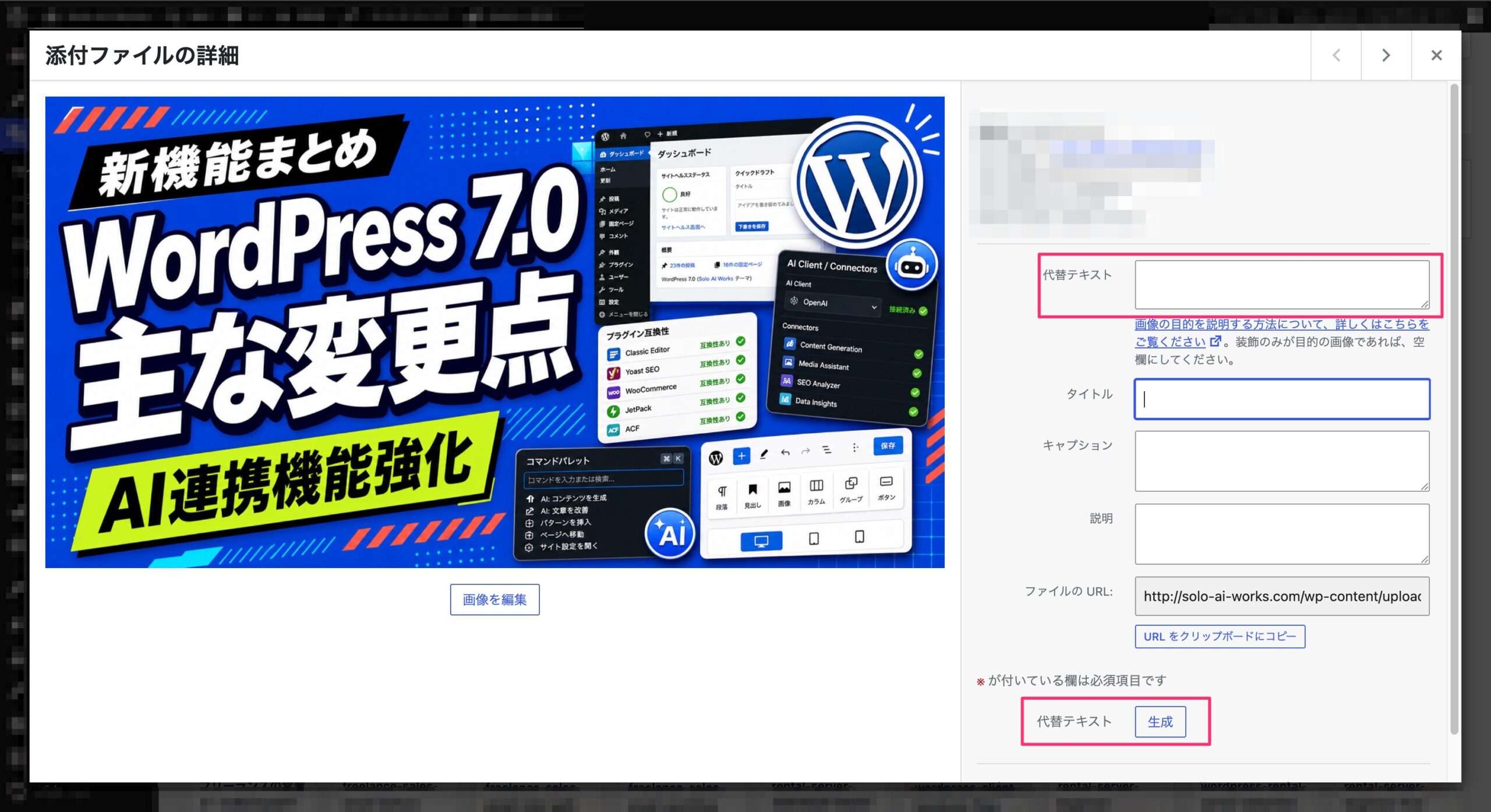Go to the next attachment
Screen dimensions: 1491x812
pos(1386,55)
